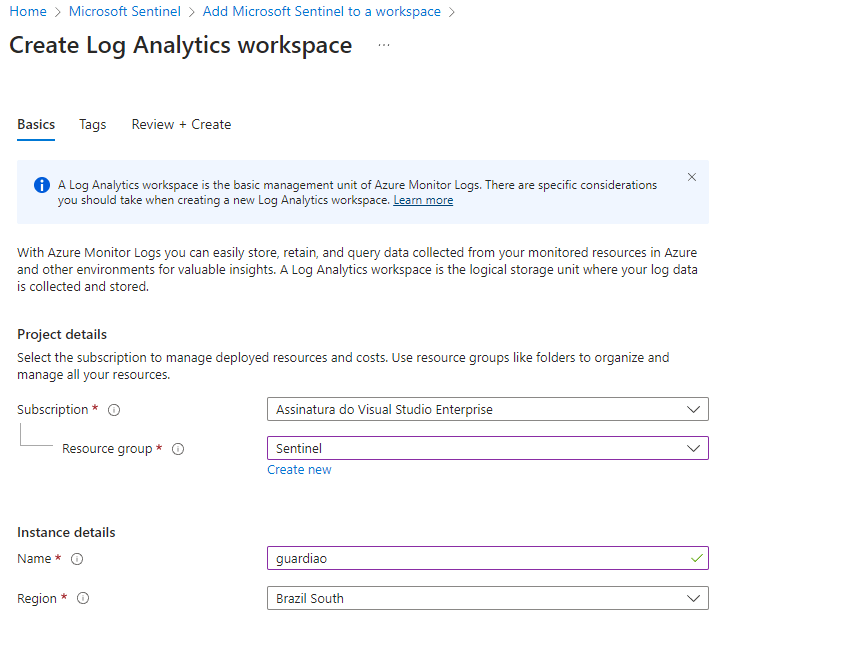Click the Region info icon
The image size is (844, 654).
pos(83,599)
